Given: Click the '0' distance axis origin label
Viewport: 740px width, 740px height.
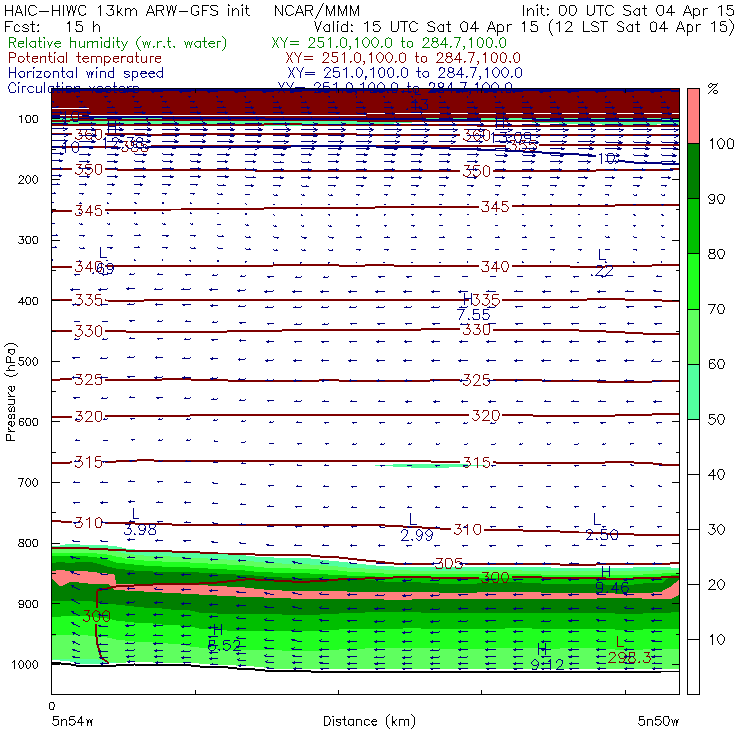Looking at the screenshot, I should tap(51, 706).
